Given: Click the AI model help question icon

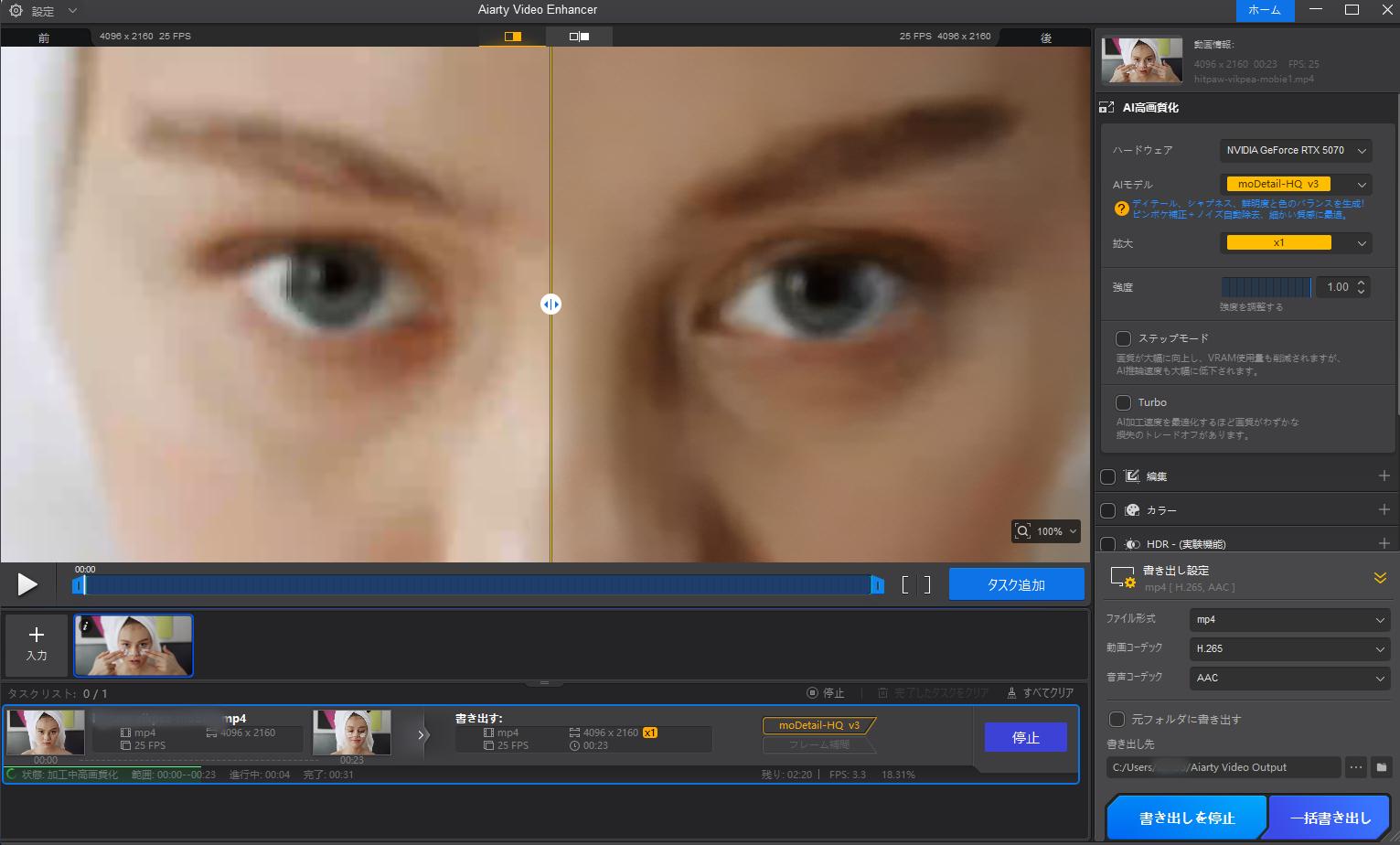Looking at the screenshot, I should tap(1121, 209).
